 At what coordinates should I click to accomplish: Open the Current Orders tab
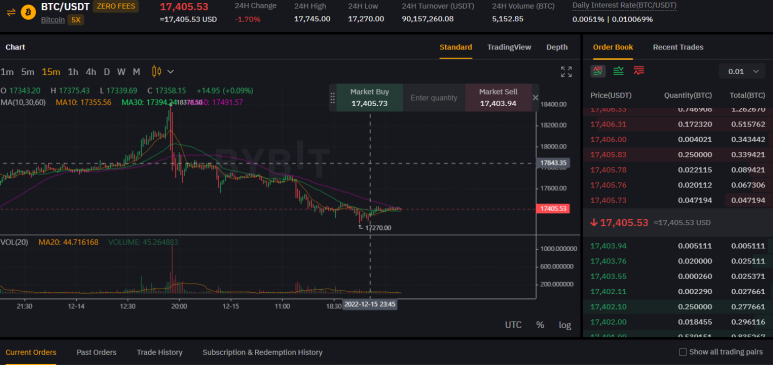(x=31, y=352)
